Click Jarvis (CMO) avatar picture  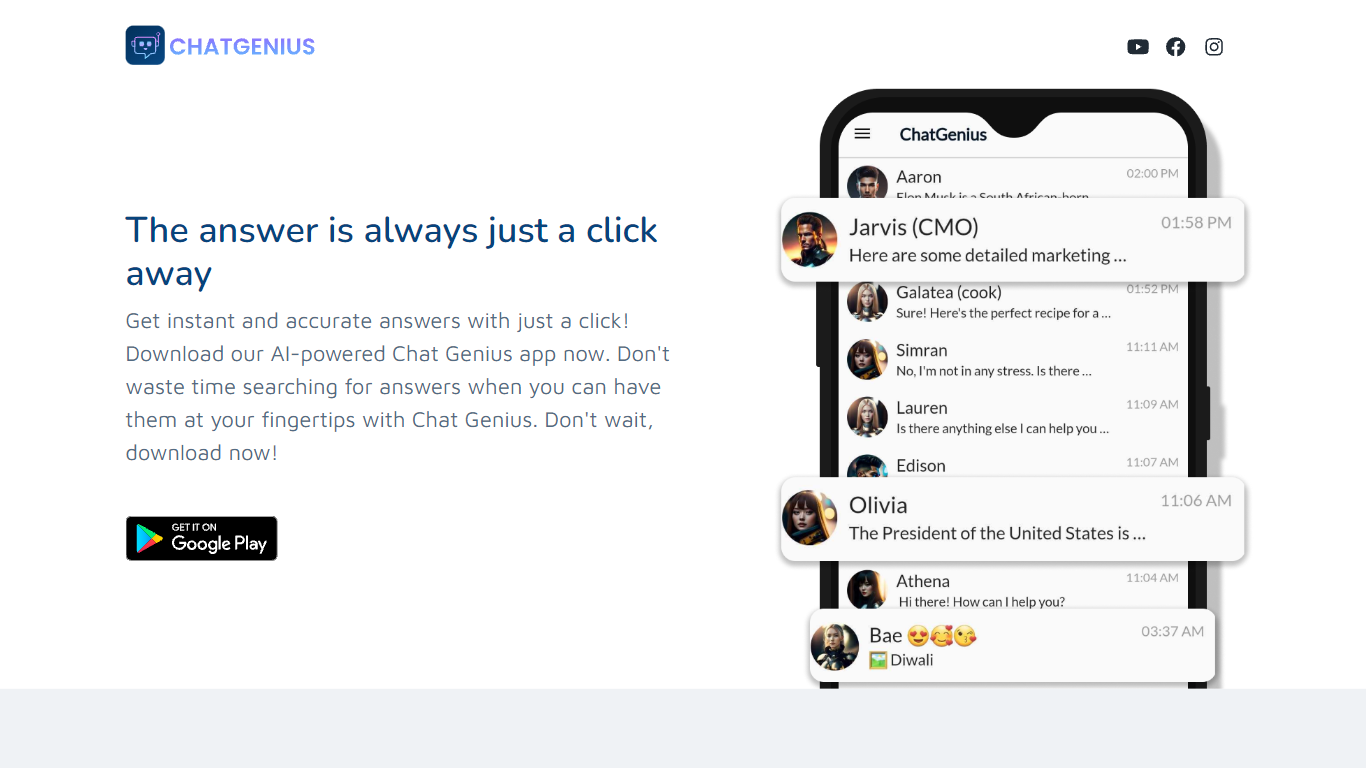pos(810,240)
